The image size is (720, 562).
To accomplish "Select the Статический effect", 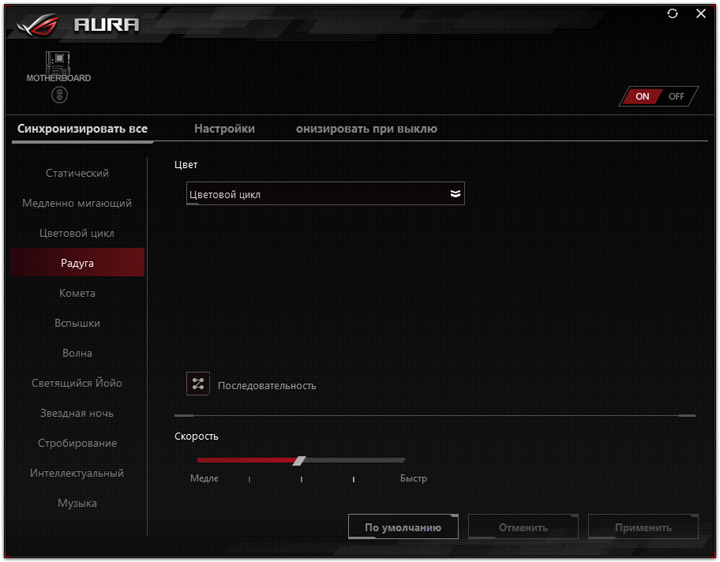I will click(x=77, y=173).
